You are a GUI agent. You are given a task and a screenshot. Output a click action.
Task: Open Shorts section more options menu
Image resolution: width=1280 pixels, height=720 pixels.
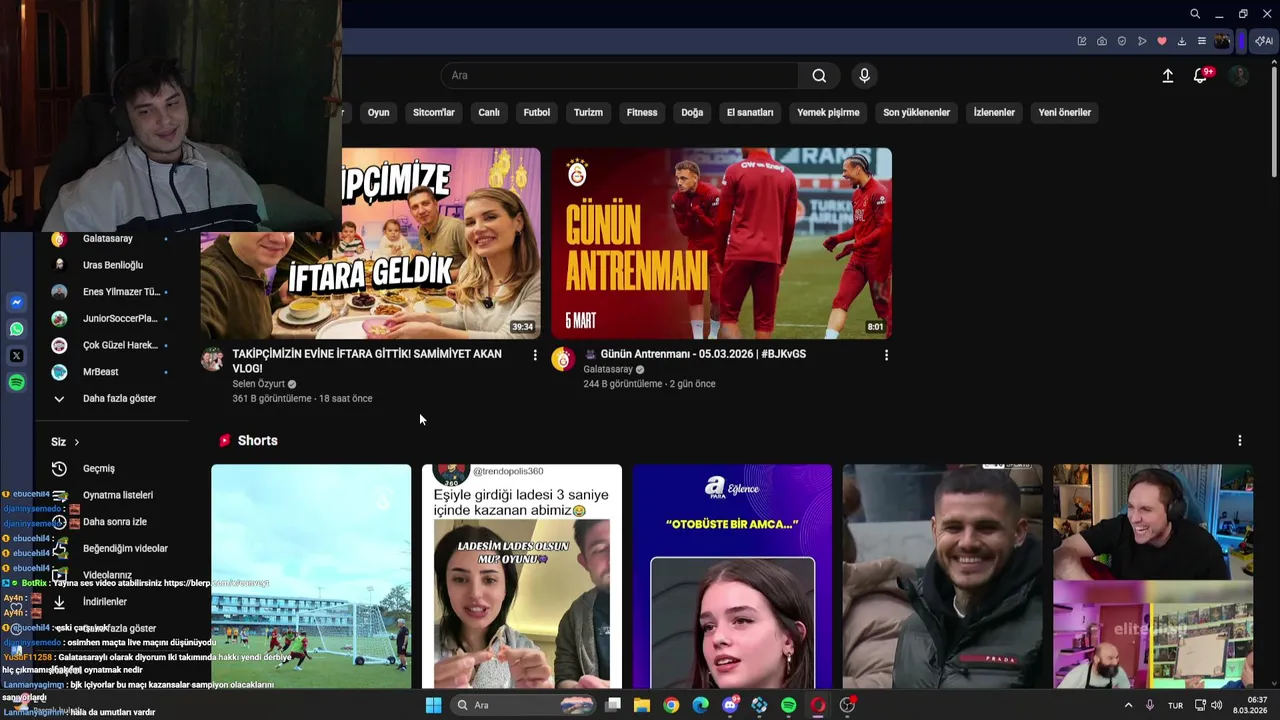click(x=1240, y=441)
